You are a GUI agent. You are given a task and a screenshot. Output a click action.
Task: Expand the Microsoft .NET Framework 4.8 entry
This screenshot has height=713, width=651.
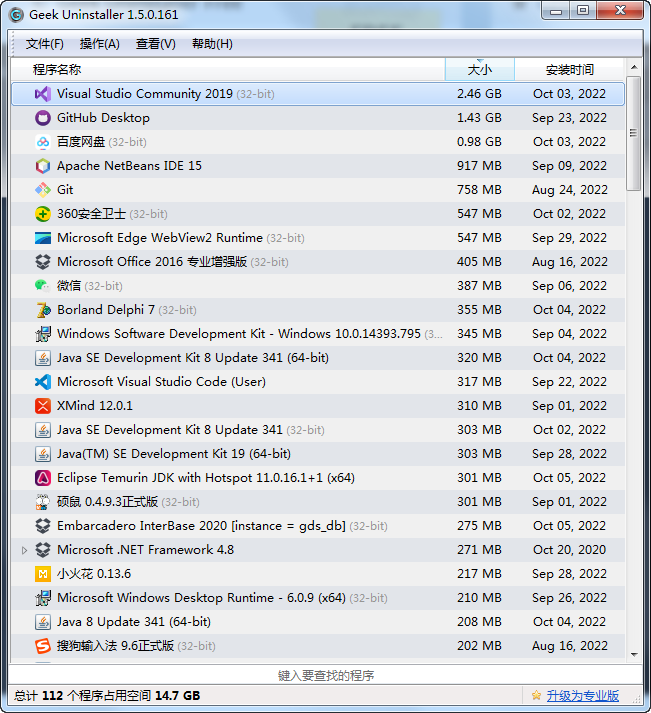25,551
